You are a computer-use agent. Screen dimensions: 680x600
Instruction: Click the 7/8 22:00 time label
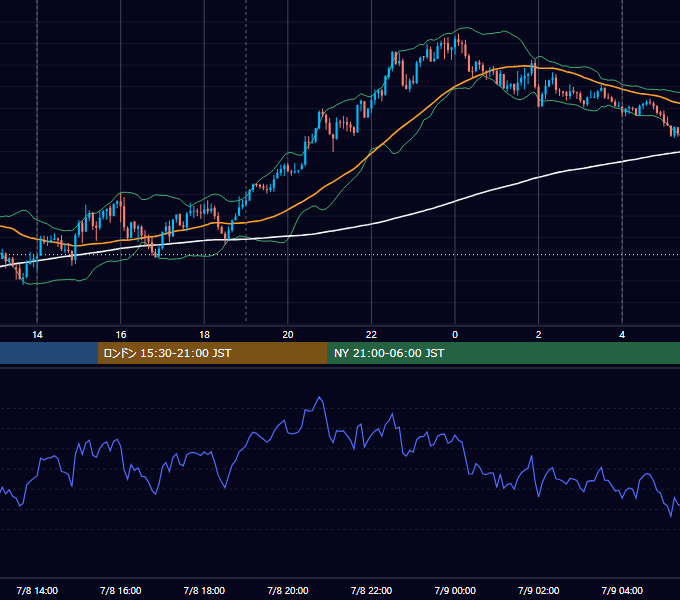pyautogui.click(x=371, y=590)
